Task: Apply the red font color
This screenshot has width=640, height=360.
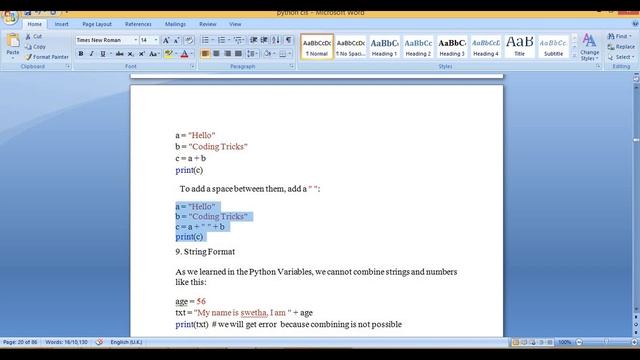Action: (184, 54)
